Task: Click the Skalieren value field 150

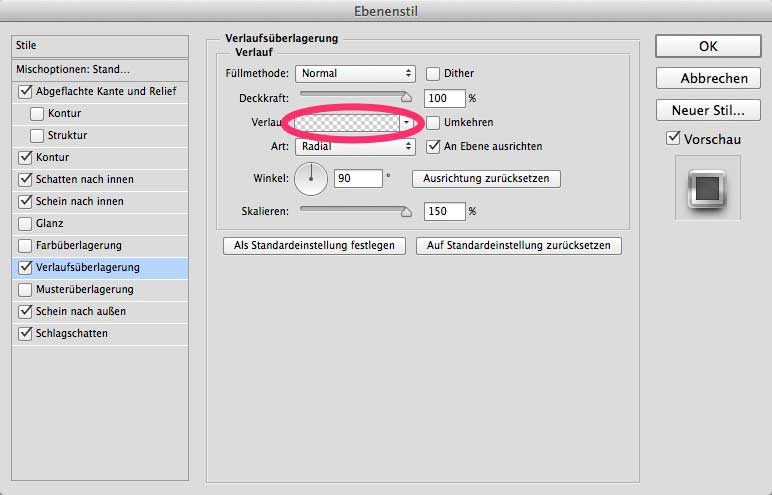Action: point(445,211)
